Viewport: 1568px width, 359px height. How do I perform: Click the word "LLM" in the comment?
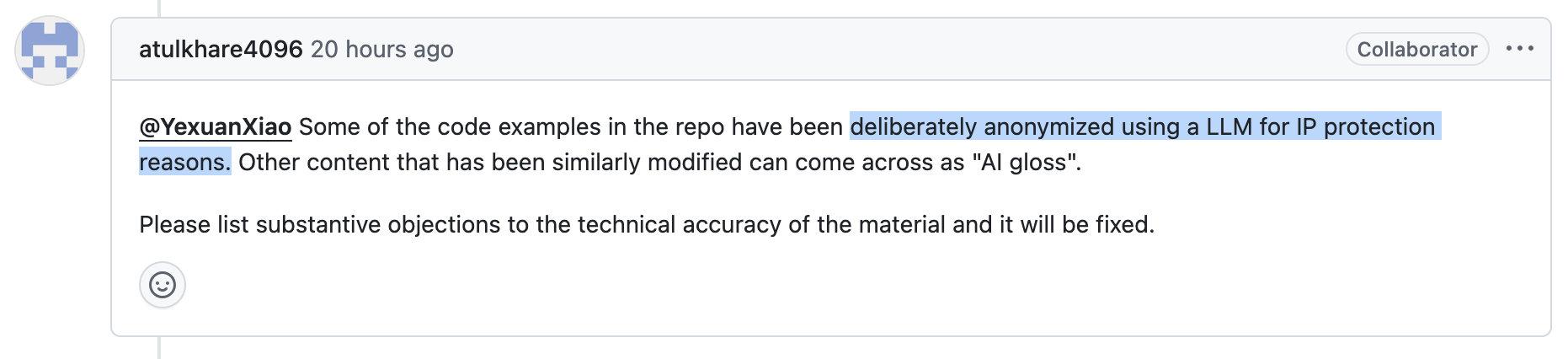click(x=1229, y=127)
